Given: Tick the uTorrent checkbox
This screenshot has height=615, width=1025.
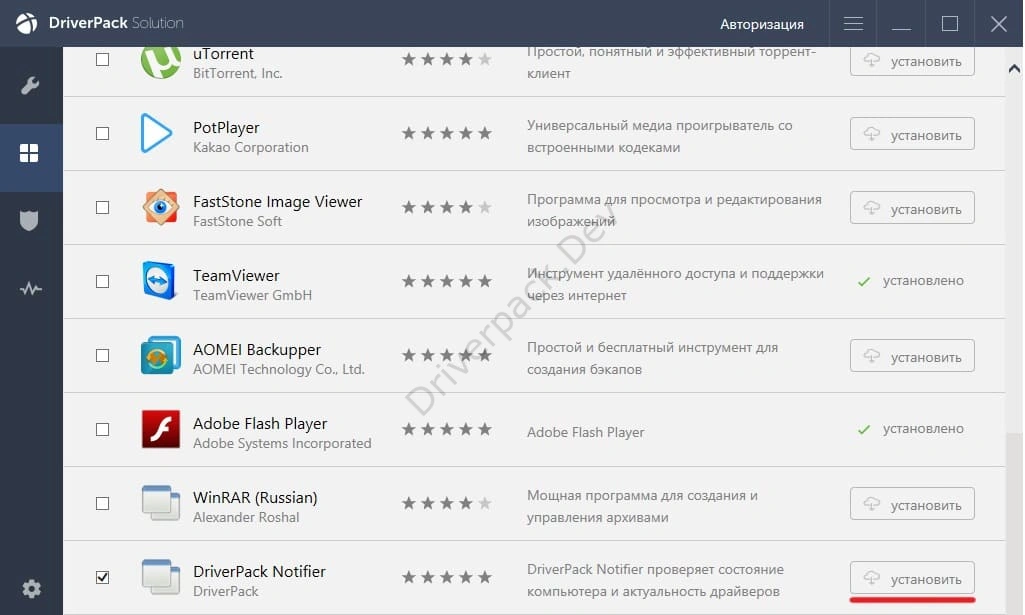Looking at the screenshot, I should [x=103, y=59].
